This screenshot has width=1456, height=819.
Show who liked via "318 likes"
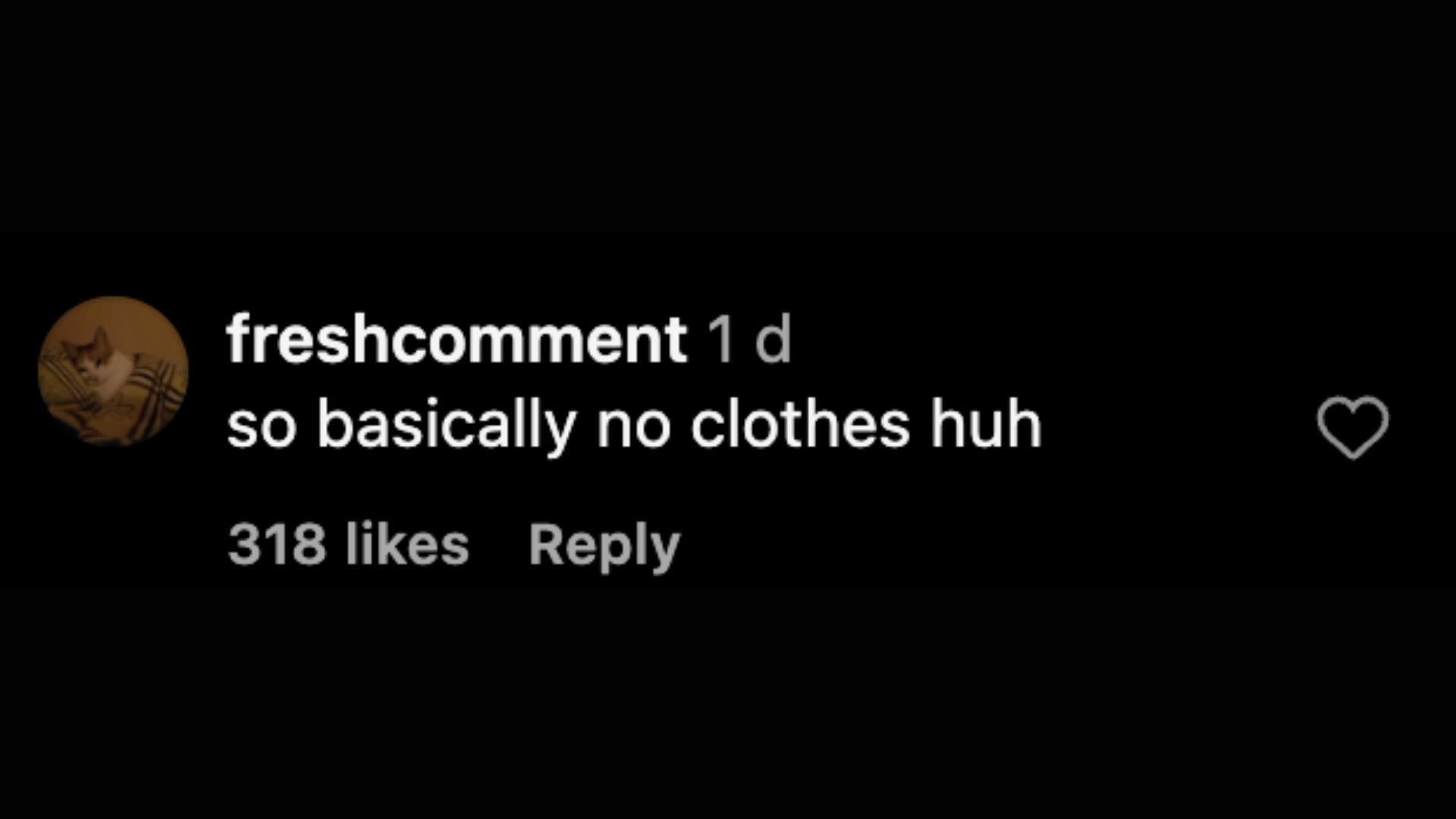(x=348, y=545)
